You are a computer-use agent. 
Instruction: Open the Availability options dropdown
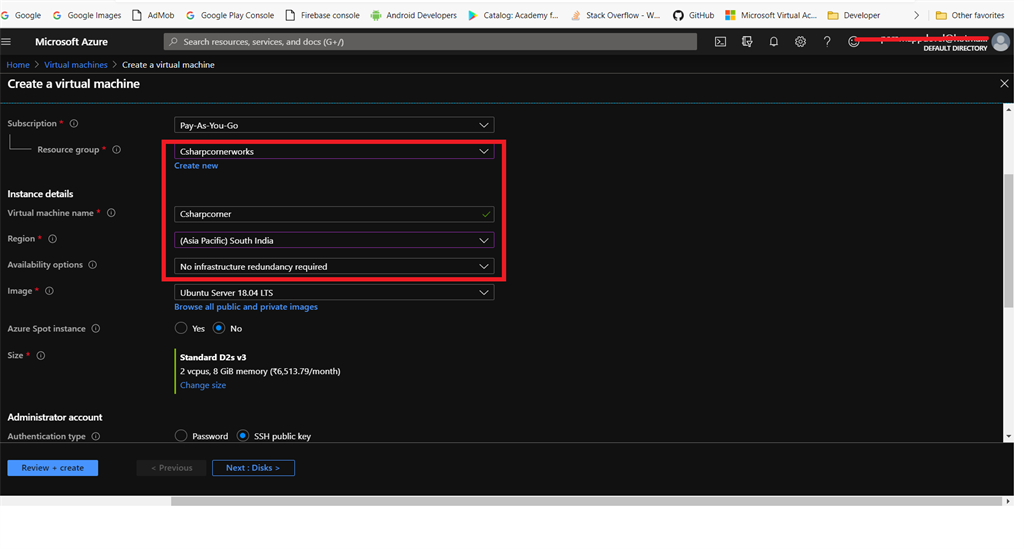pos(334,266)
